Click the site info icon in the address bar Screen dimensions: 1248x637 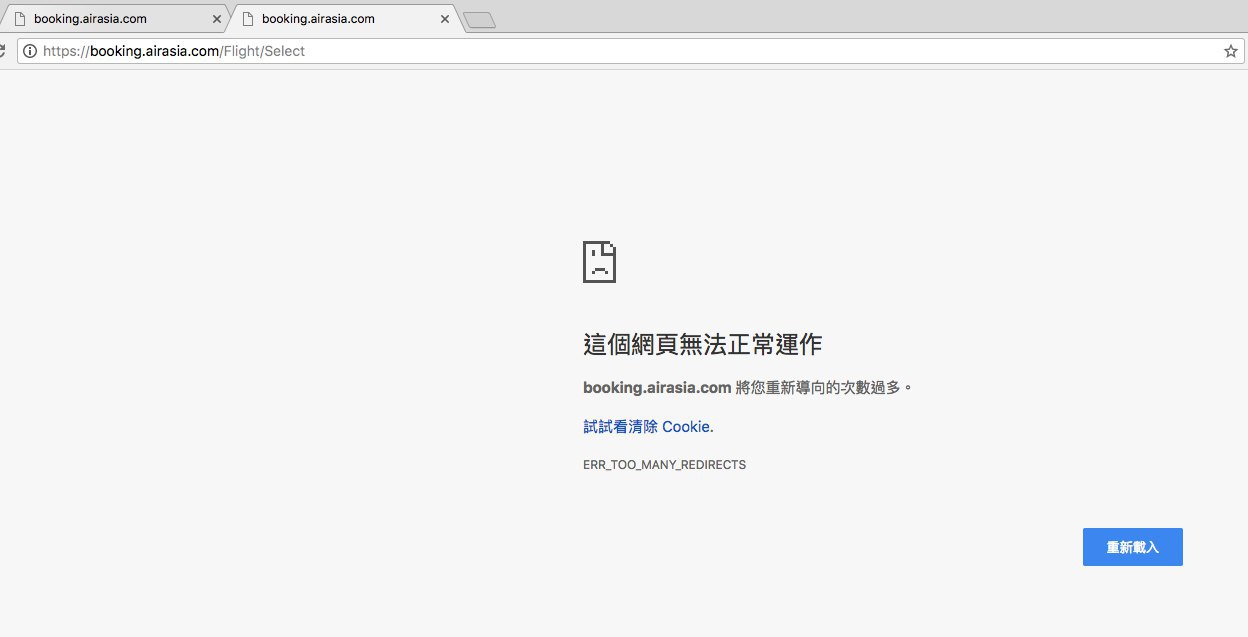(30, 51)
